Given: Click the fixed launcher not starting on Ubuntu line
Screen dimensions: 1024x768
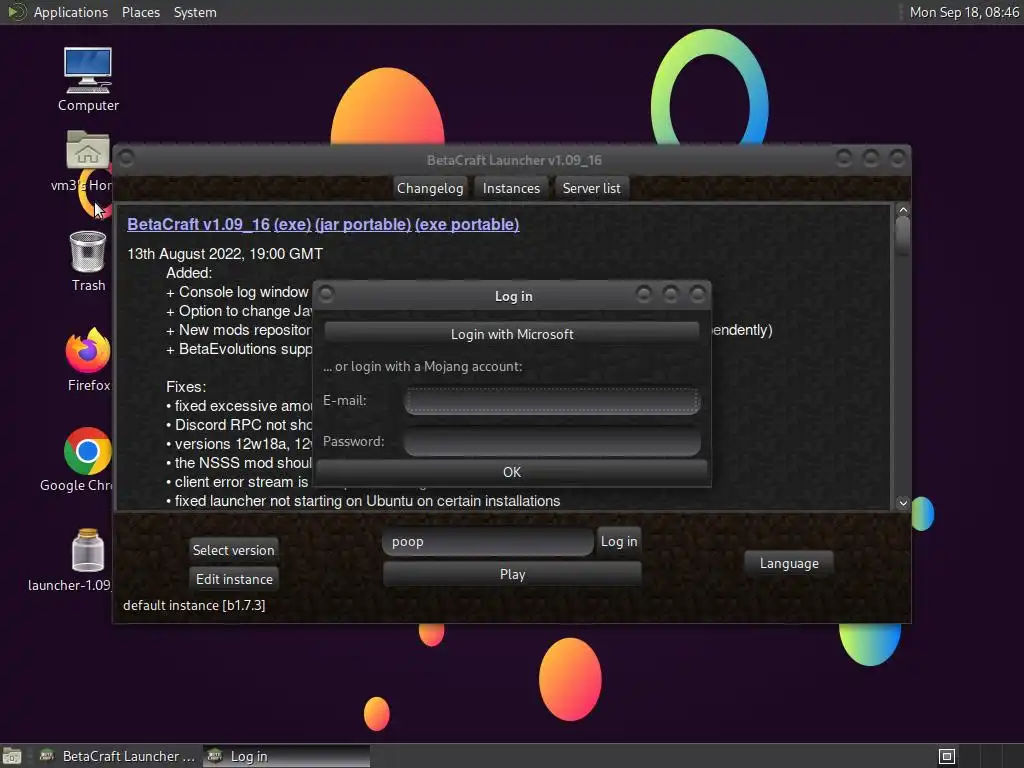Looking at the screenshot, I should 363,501.
